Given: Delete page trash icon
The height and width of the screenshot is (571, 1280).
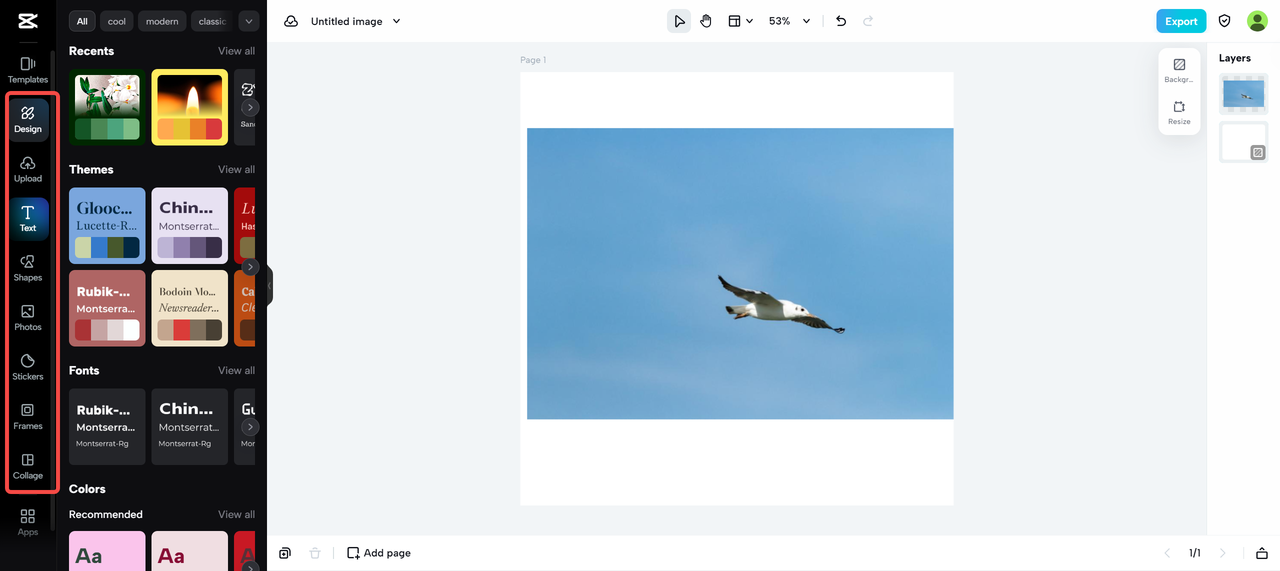Looking at the screenshot, I should point(315,553).
